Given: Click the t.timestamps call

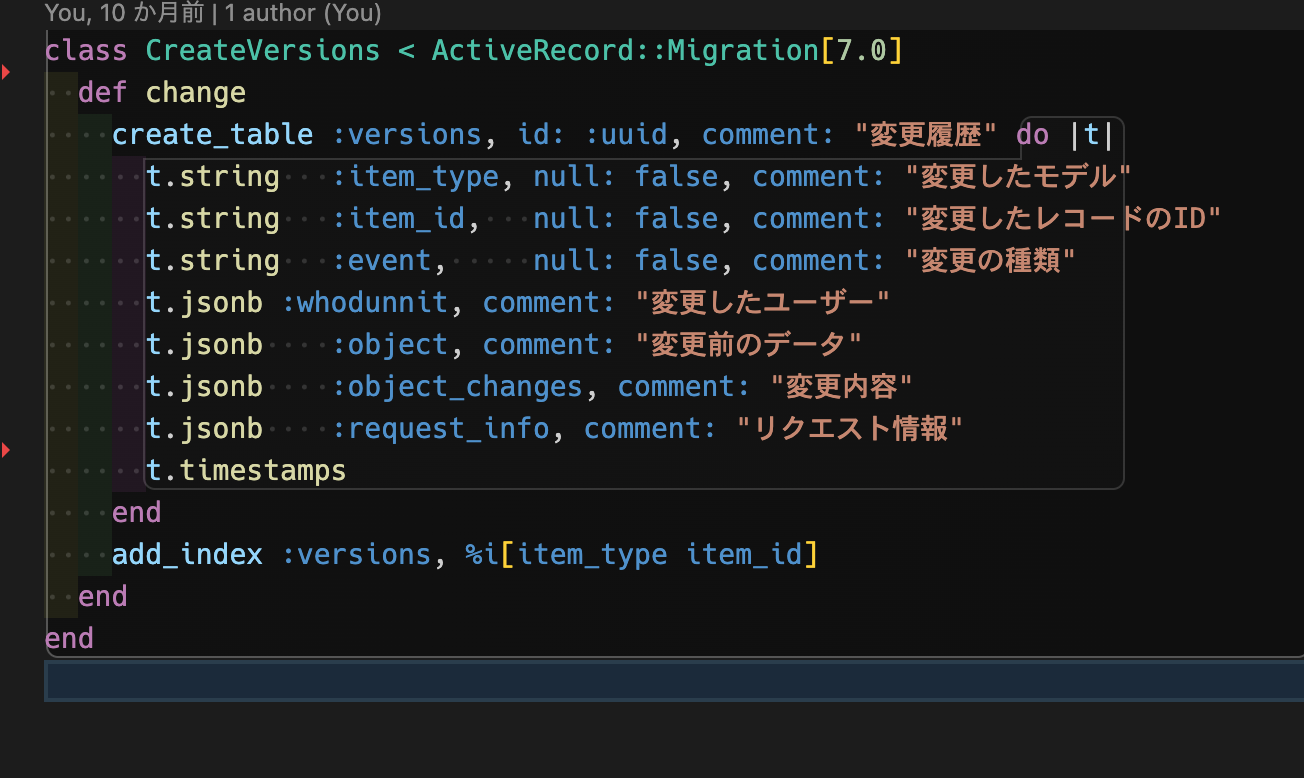Looking at the screenshot, I should 246,470.
